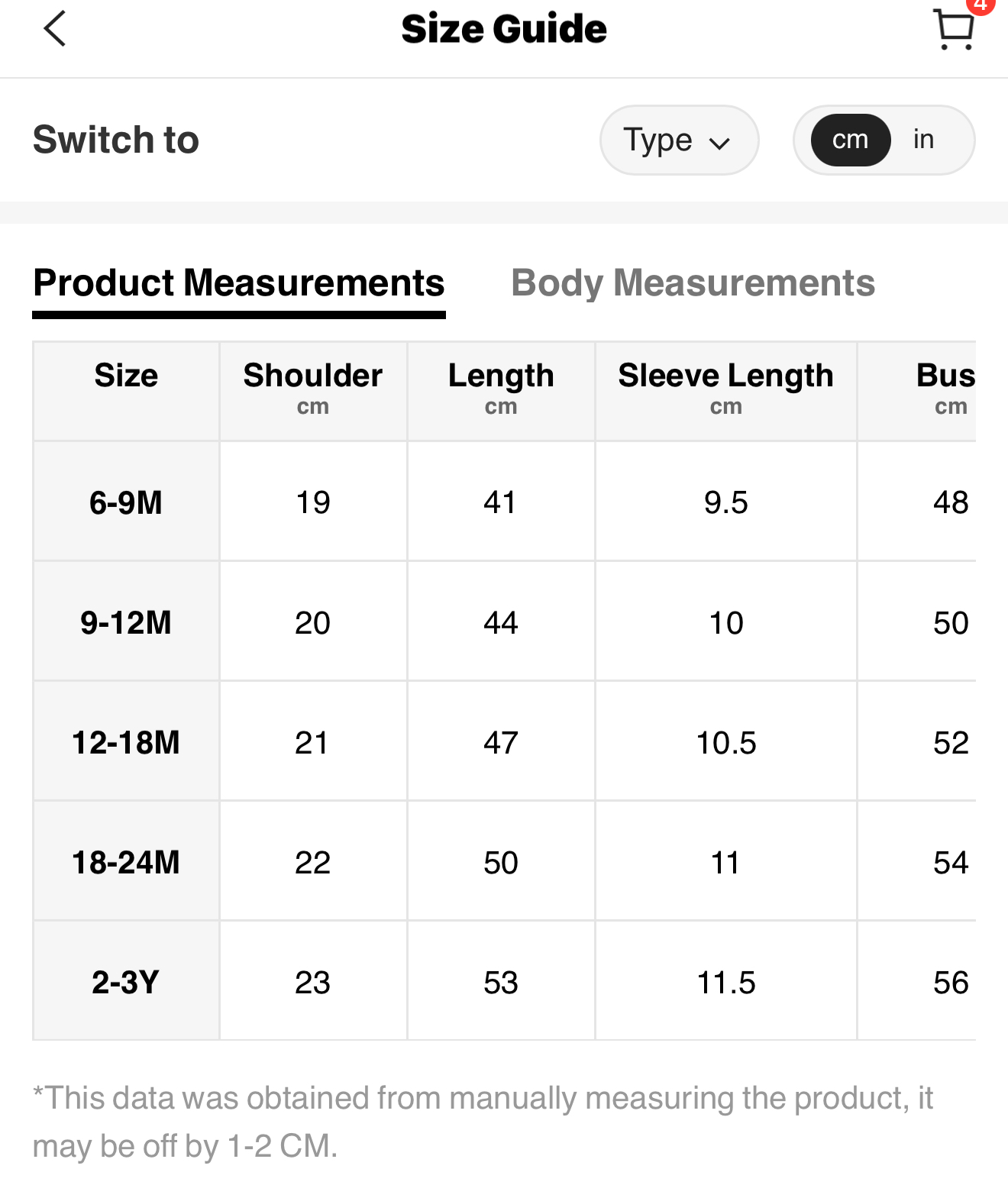Tap the Size Guide page title
1008x1185 pixels.
tap(504, 29)
